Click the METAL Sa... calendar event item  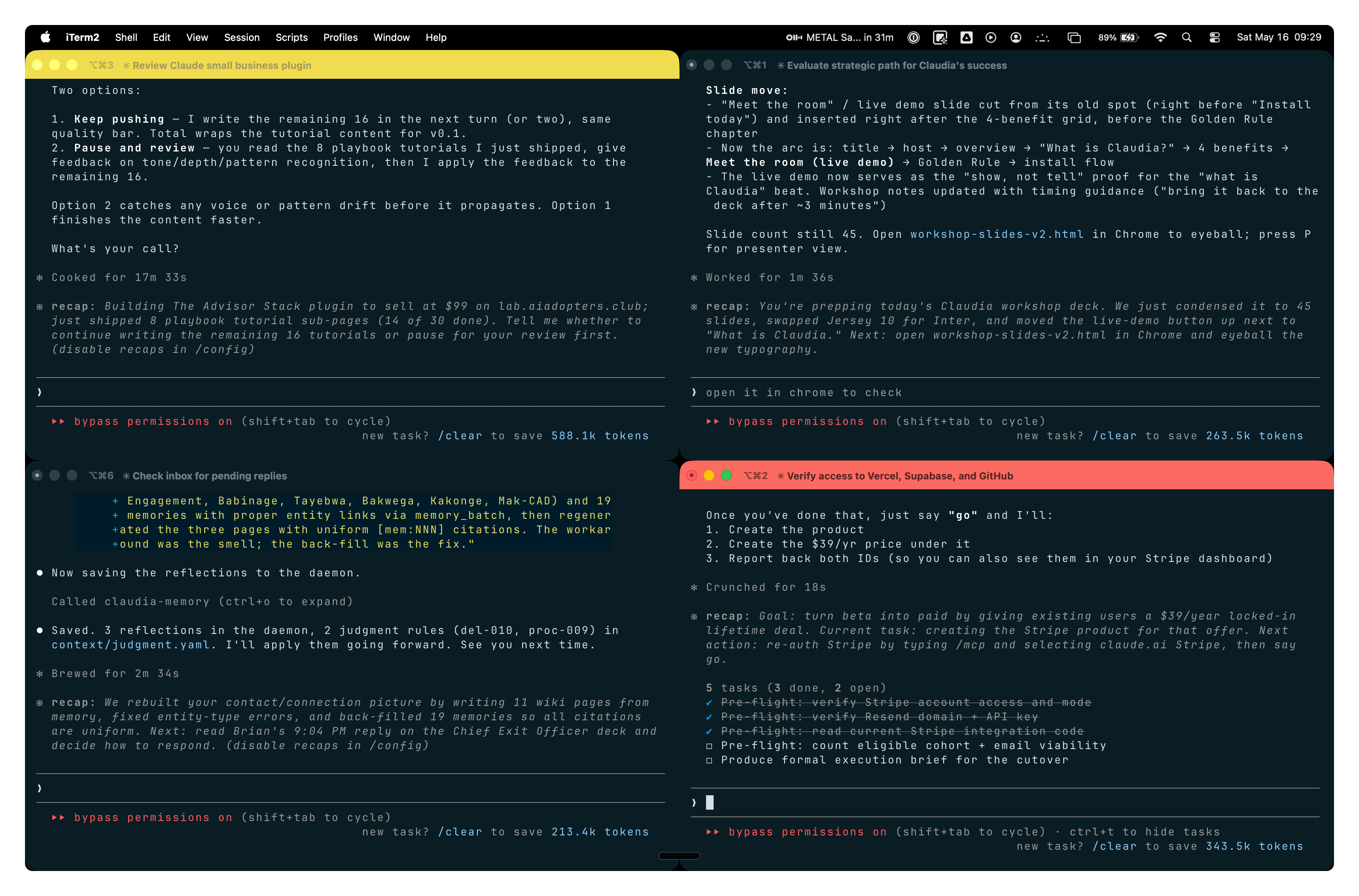click(x=839, y=37)
